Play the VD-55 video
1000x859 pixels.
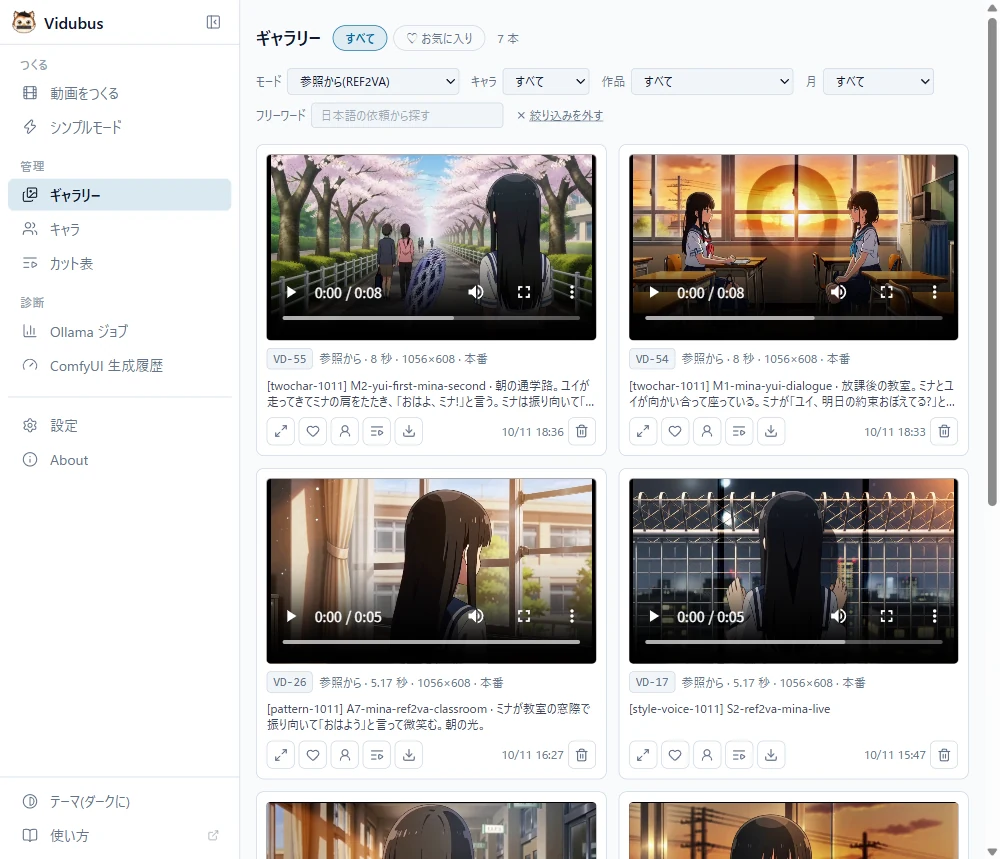(x=291, y=292)
